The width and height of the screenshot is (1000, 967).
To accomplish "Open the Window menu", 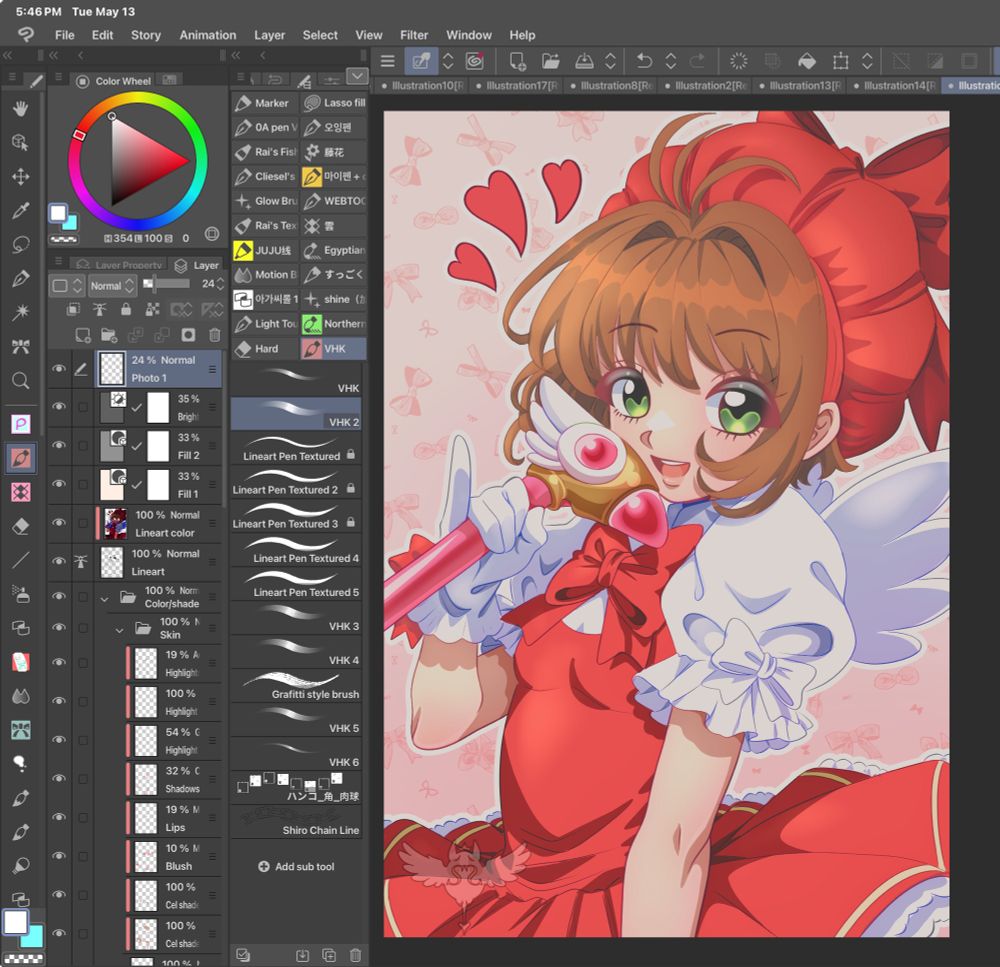I will click(469, 35).
